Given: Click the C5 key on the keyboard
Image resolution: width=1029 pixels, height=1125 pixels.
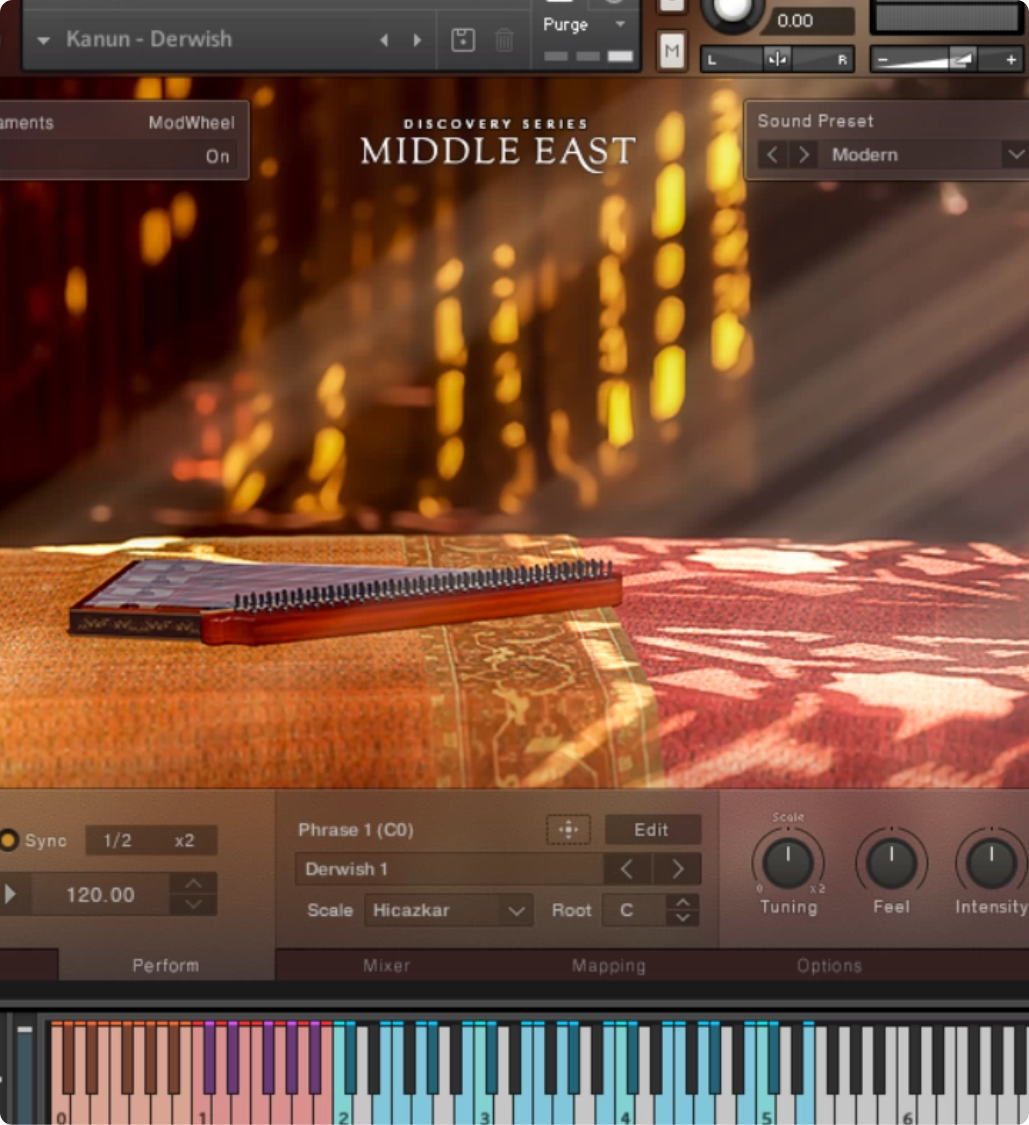Looking at the screenshot, I should coord(767,1103).
